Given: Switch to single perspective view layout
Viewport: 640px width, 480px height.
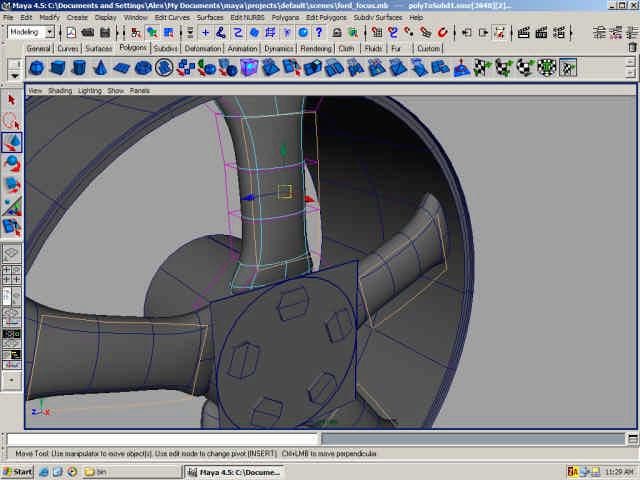Looking at the screenshot, I should tap(12, 254).
